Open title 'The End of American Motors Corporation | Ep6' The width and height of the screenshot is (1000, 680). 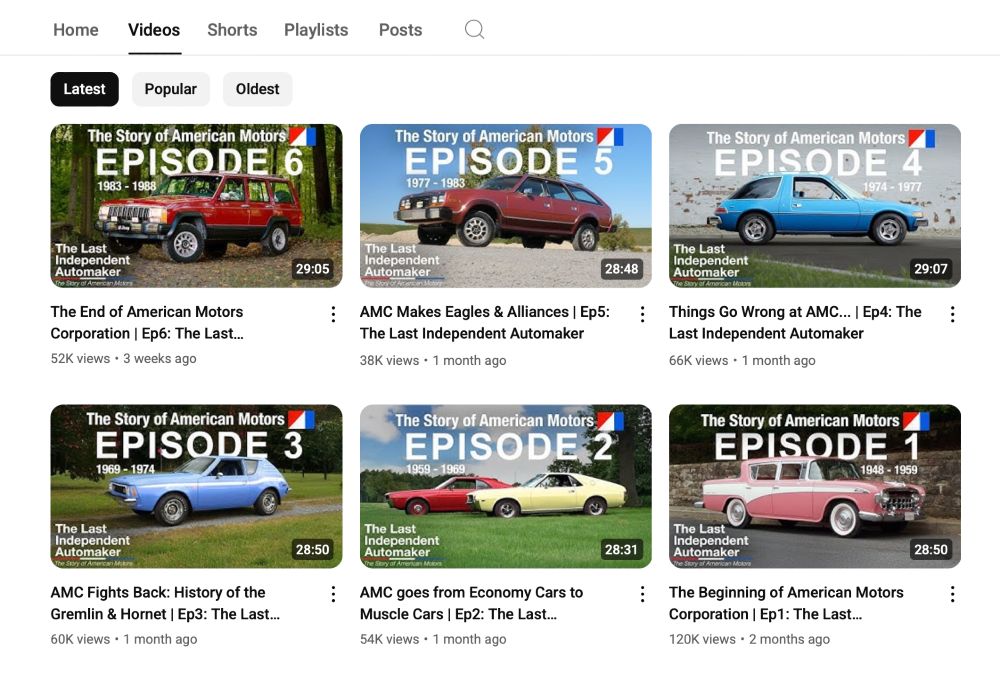(147, 323)
